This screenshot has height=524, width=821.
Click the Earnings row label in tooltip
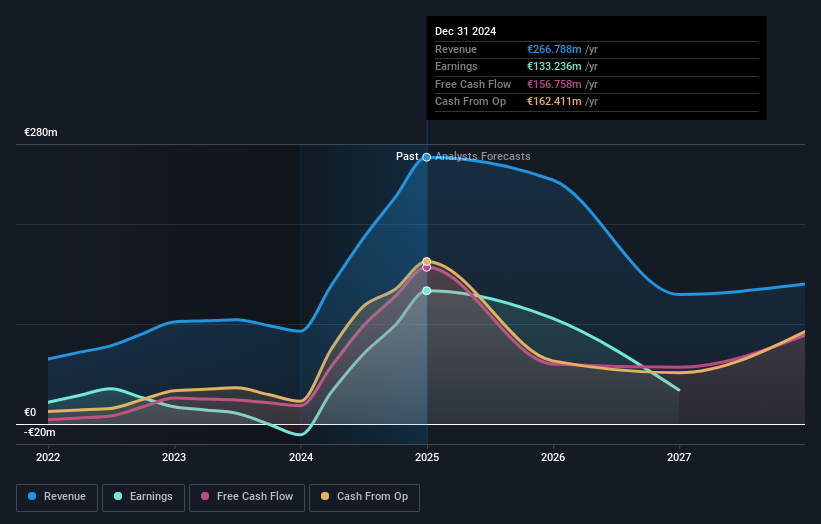click(457, 66)
